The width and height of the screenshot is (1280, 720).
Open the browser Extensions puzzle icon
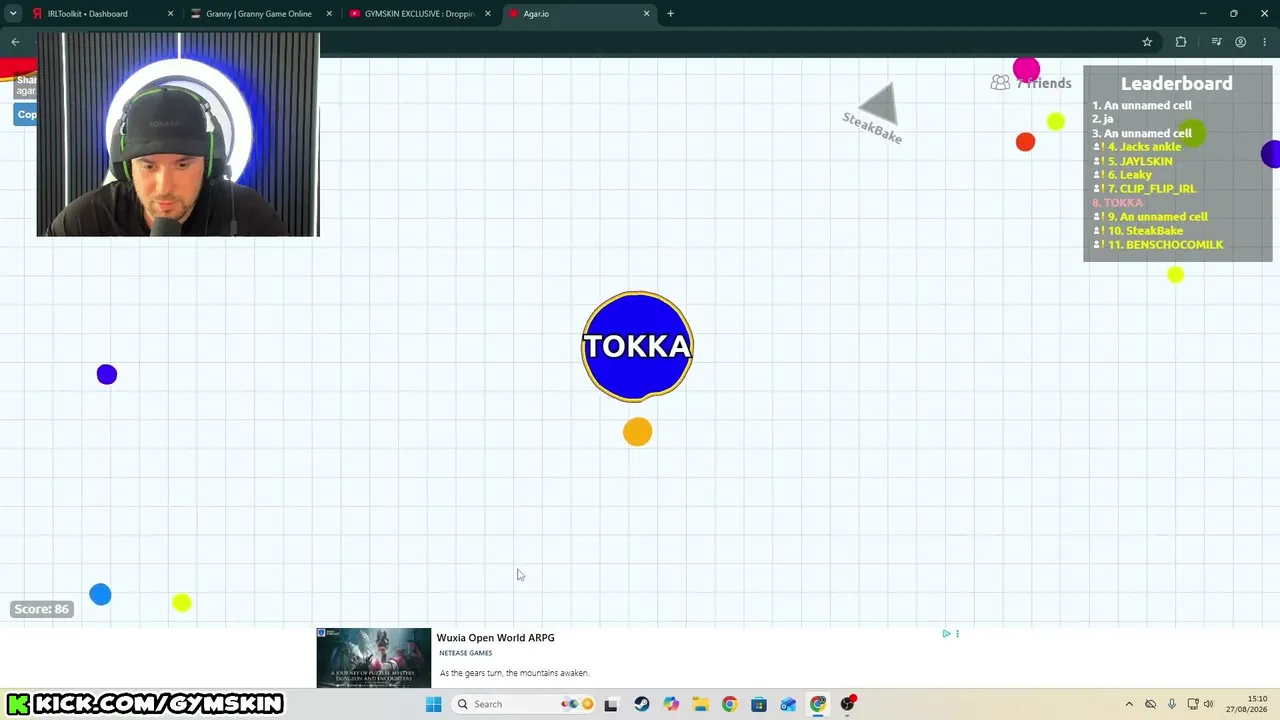[x=1181, y=42]
